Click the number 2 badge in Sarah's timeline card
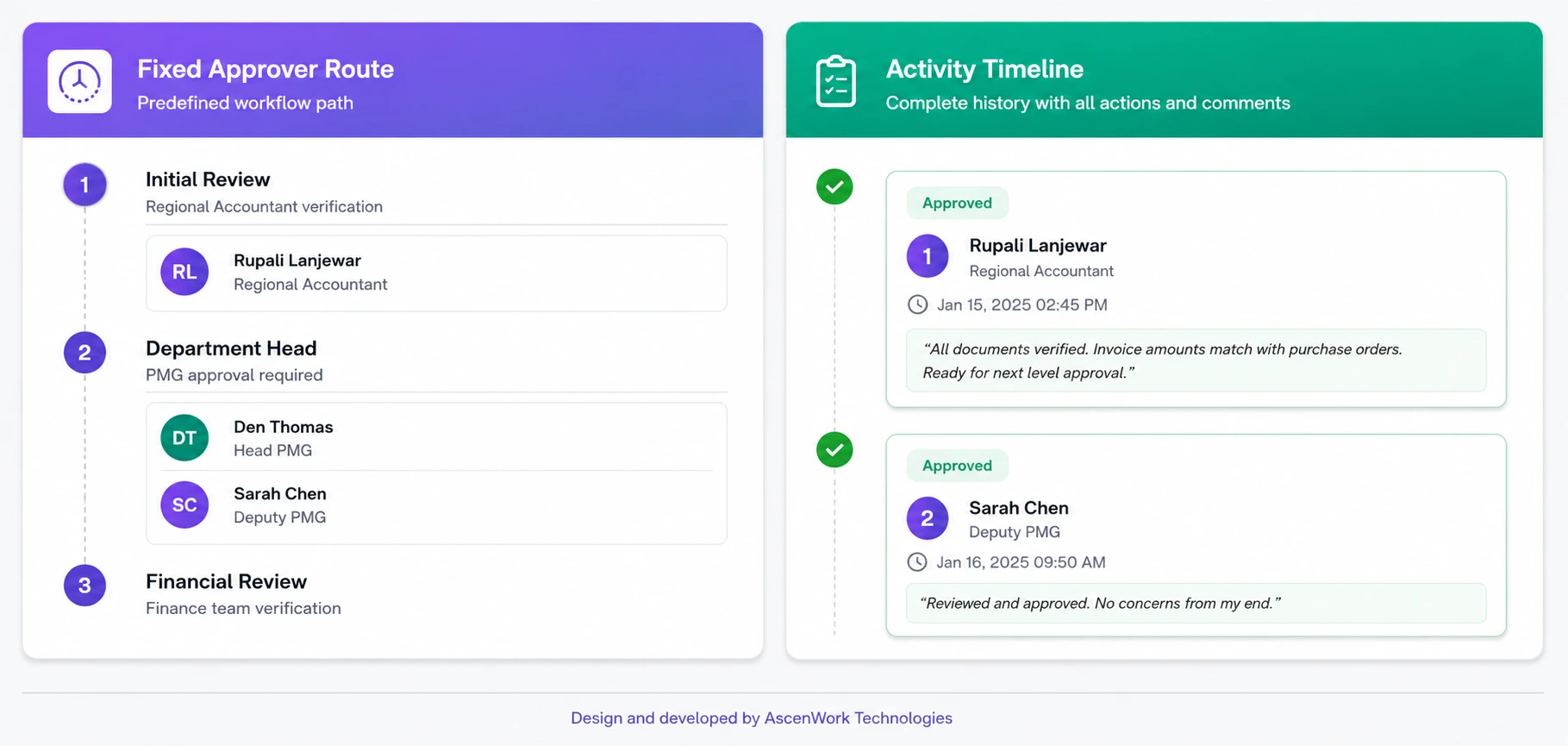 (928, 518)
